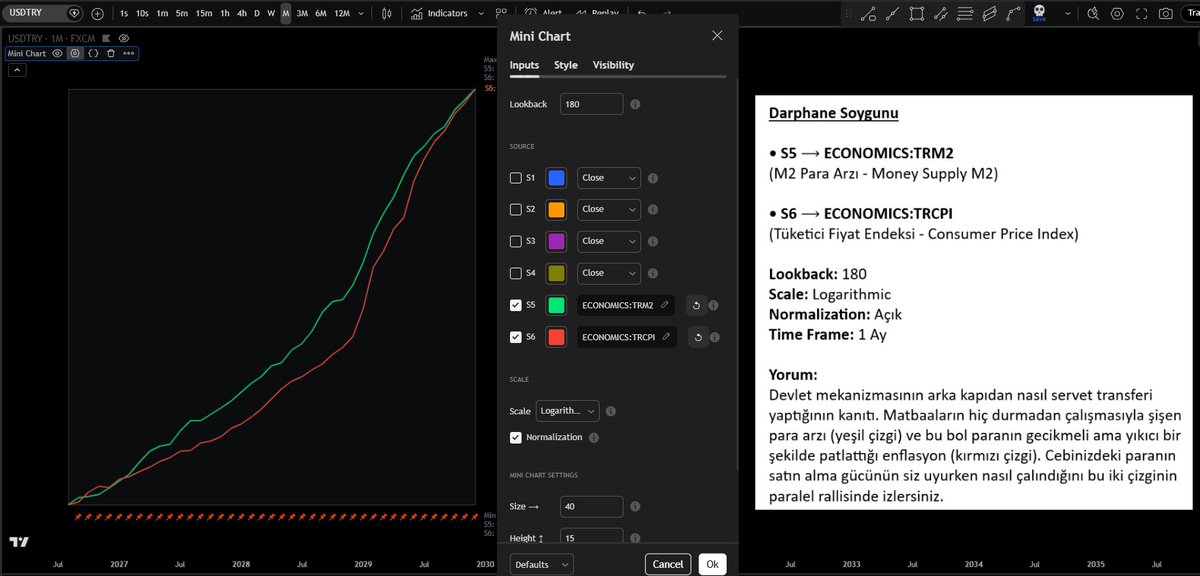Image resolution: width=1200 pixels, height=576 pixels.
Task: Enable the S1 source checkbox
Action: [516, 178]
